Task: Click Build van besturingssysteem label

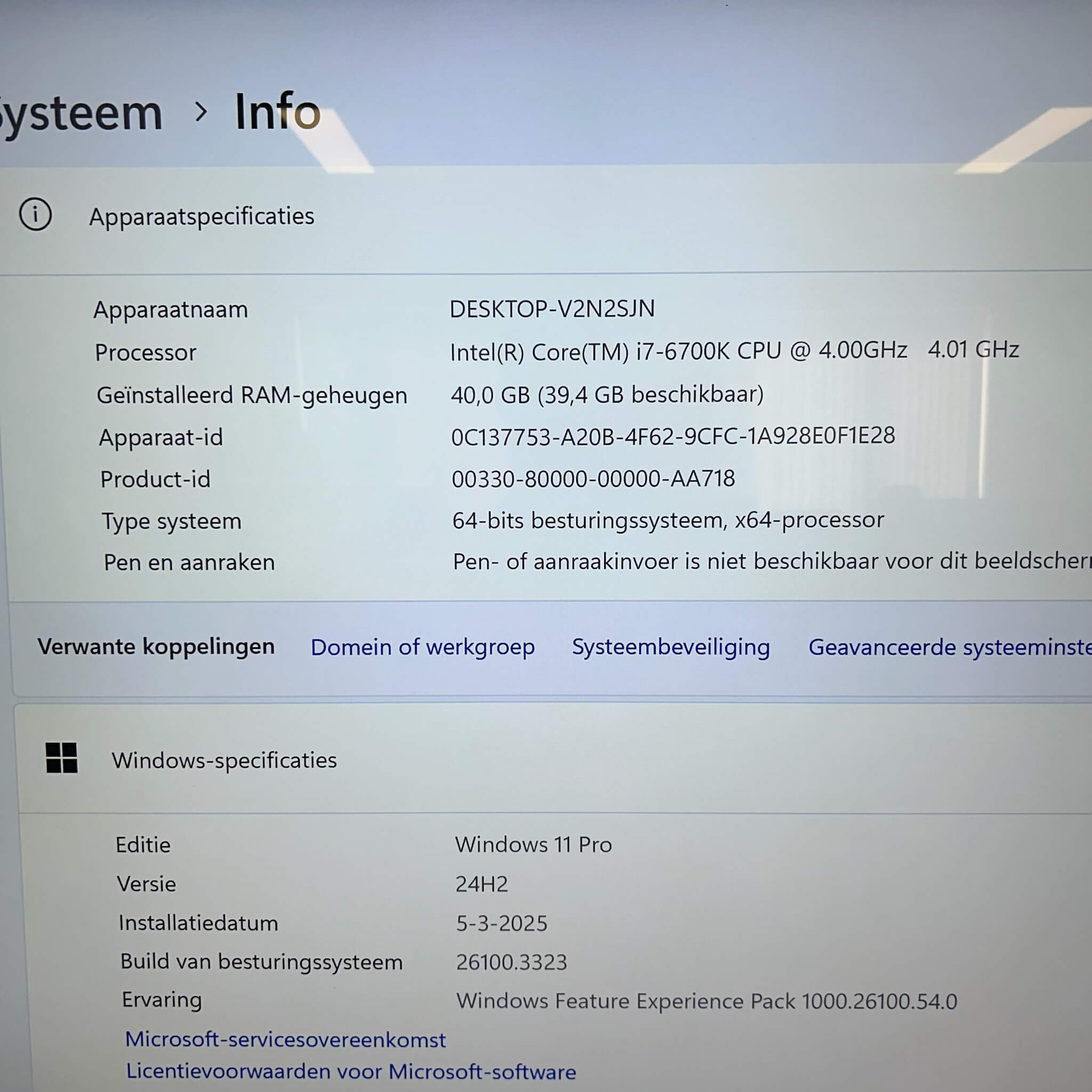Action: (x=262, y=962)
